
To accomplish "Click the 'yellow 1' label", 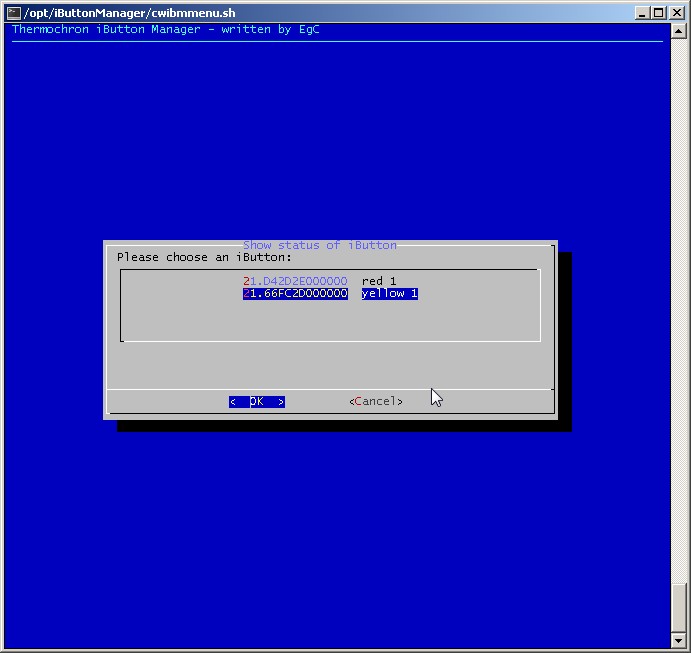I will [x=390, y=293].
